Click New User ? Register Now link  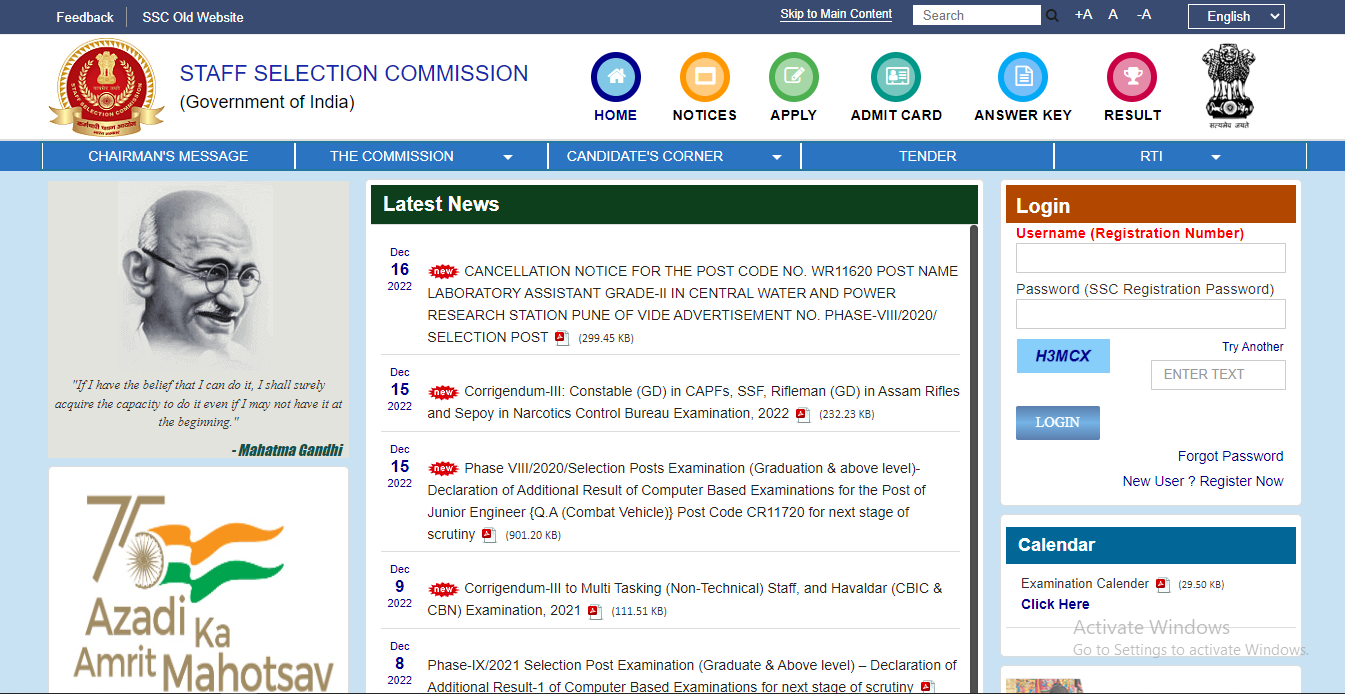click(x=1203, y=481)
